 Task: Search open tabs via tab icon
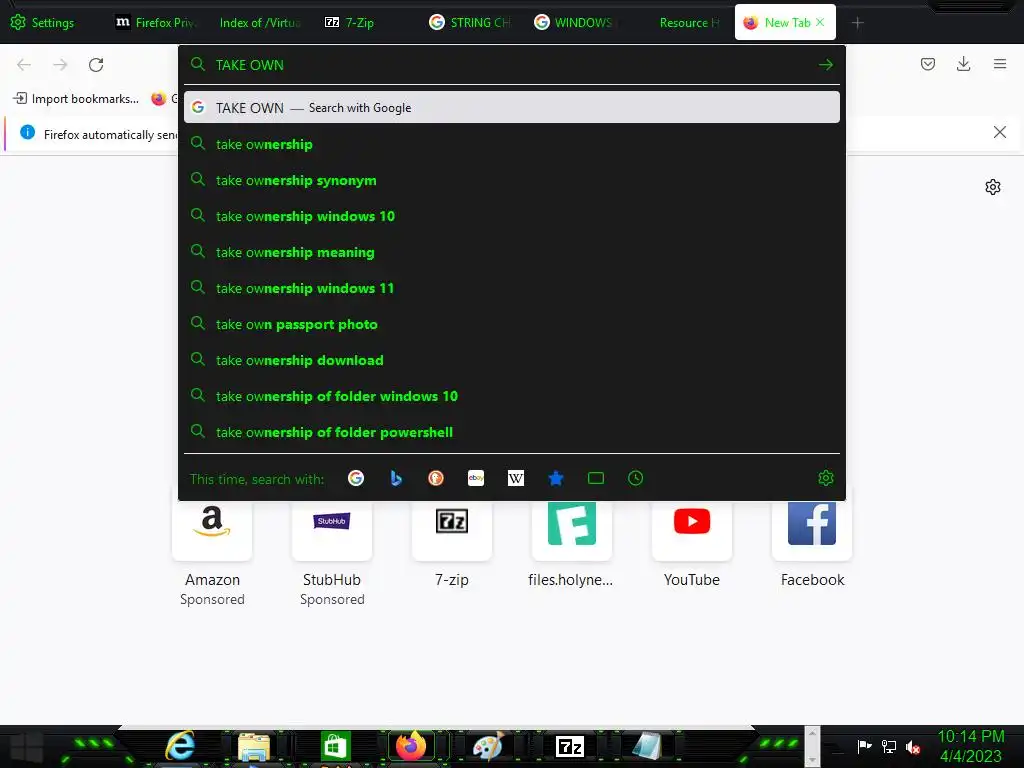(596, 478)
